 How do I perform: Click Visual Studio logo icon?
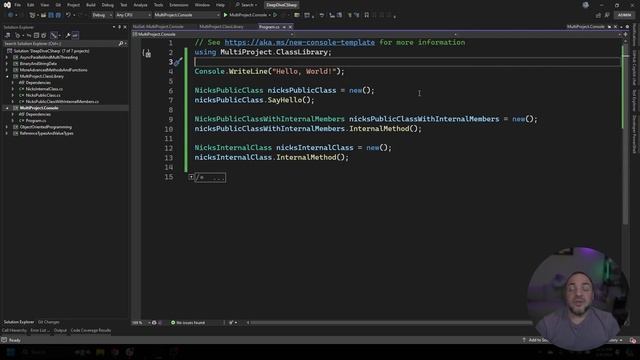[7, 5]
